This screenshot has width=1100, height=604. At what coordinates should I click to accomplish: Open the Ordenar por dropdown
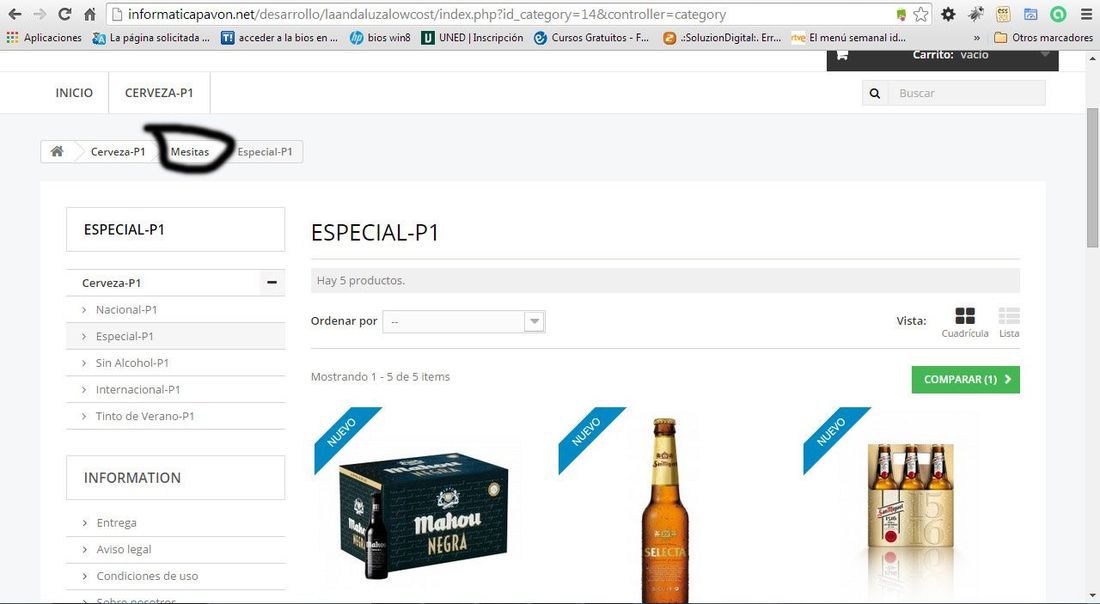[x=464, y=321]
